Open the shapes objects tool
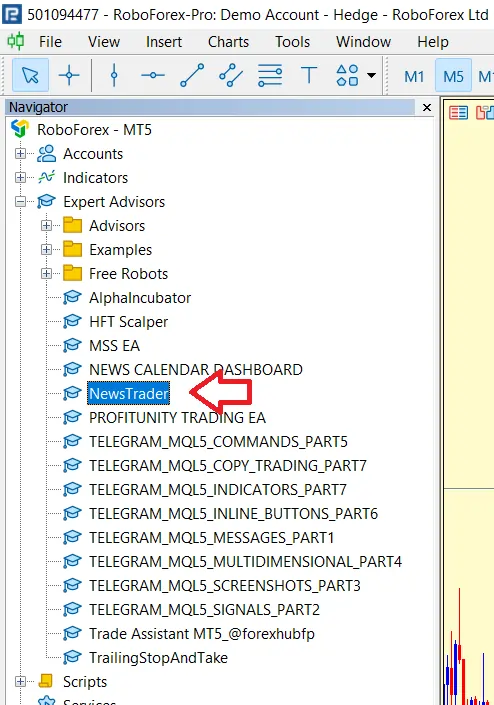Screen dimensions: 494x705 pos(347,75)
